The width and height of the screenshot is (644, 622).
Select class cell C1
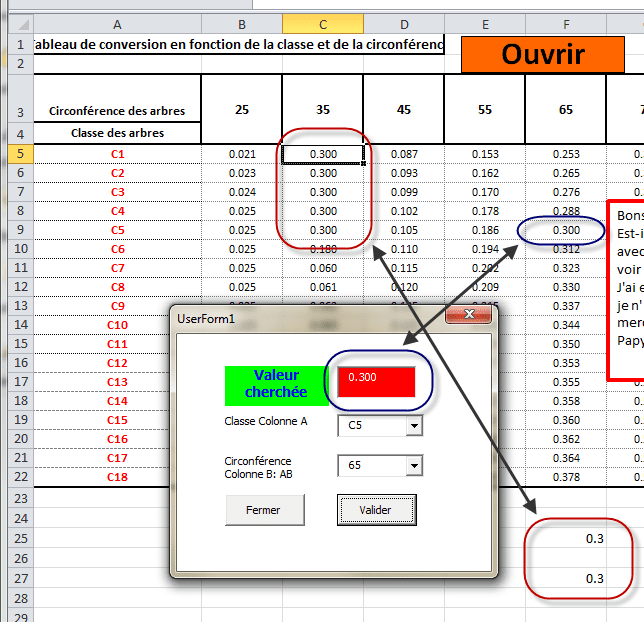point(117,154)
